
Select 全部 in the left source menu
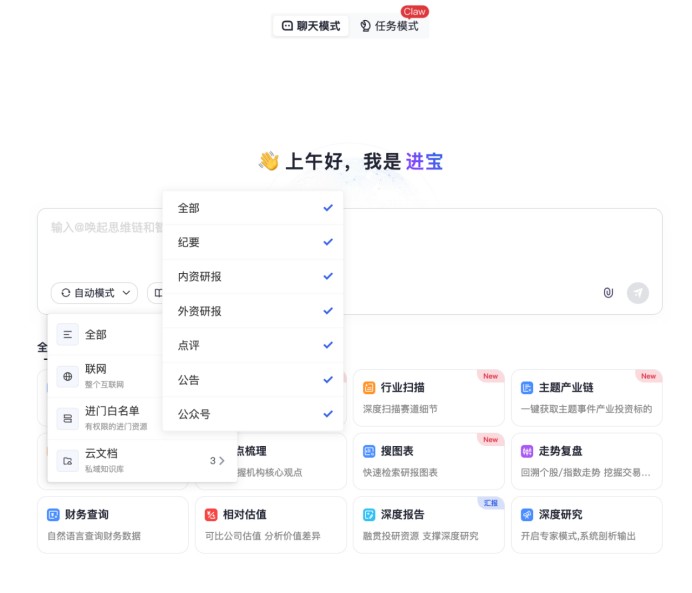105,334
